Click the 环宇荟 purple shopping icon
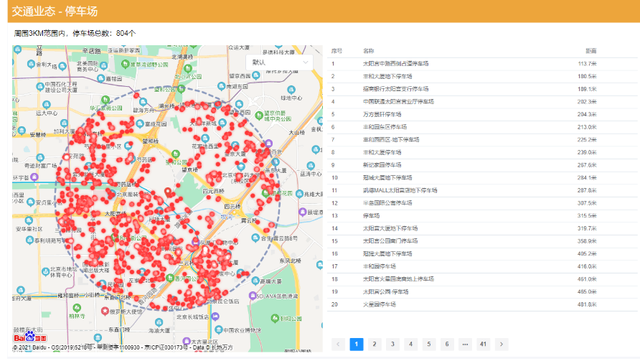Image resolution: width=640 pixels, height=361 pixels. [34, 177]
